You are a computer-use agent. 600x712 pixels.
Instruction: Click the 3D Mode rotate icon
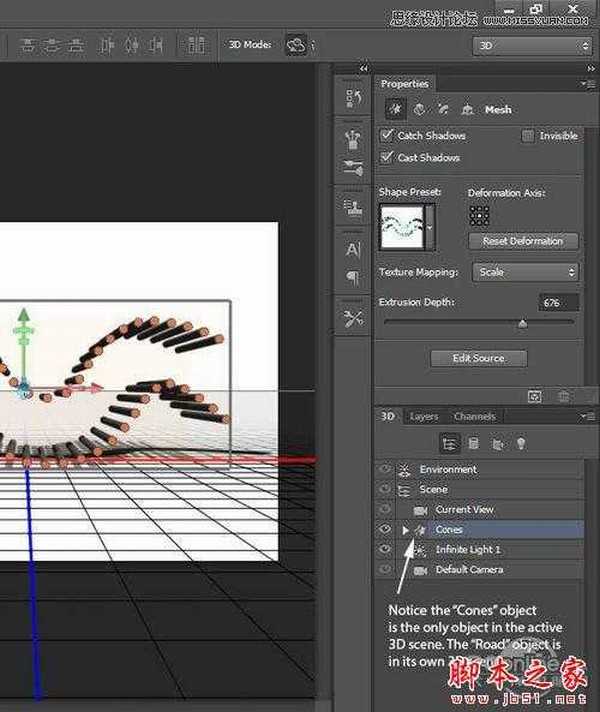pyautogui.click(x=296, y=45)
